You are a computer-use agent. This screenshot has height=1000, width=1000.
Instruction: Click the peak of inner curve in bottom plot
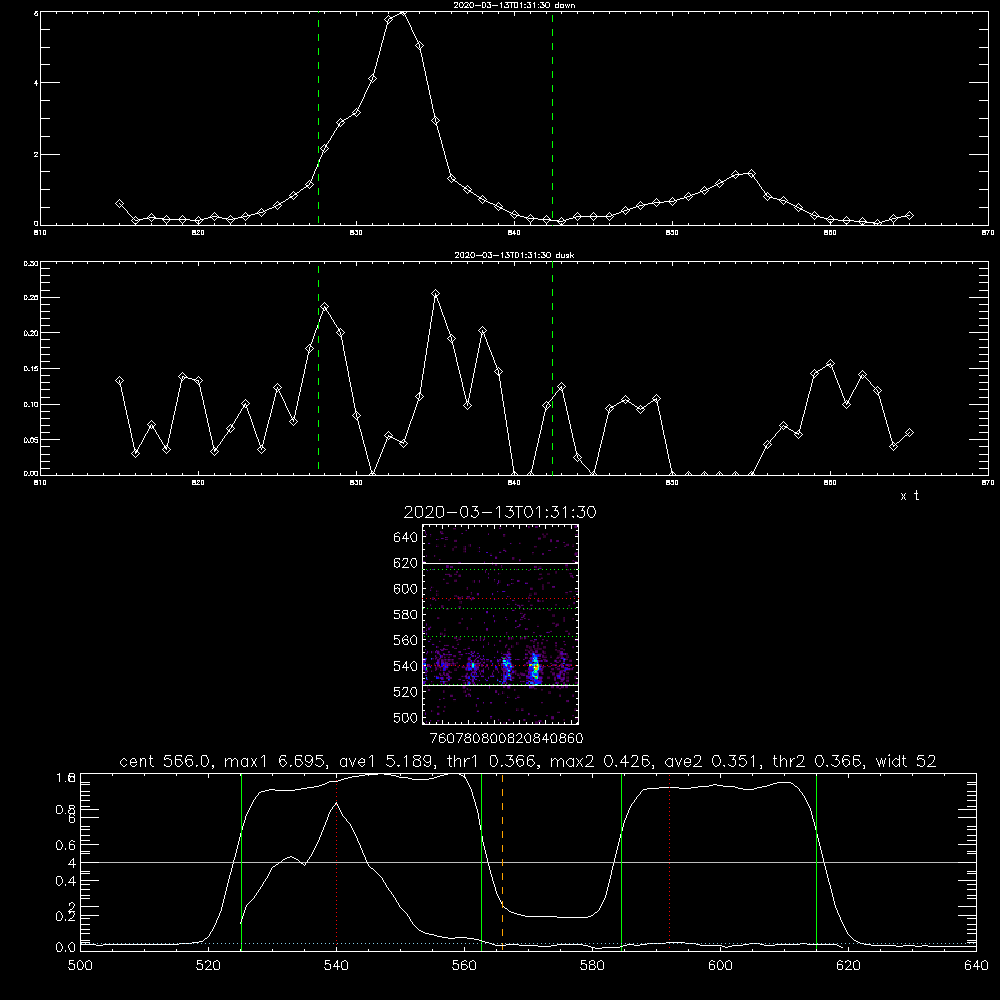(336, 803)
